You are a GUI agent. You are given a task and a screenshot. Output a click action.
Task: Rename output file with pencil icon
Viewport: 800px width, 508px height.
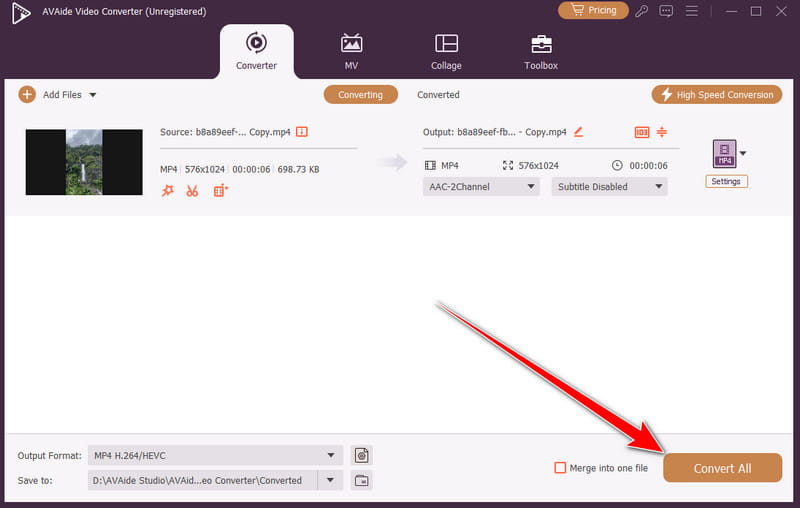[578, 132]
